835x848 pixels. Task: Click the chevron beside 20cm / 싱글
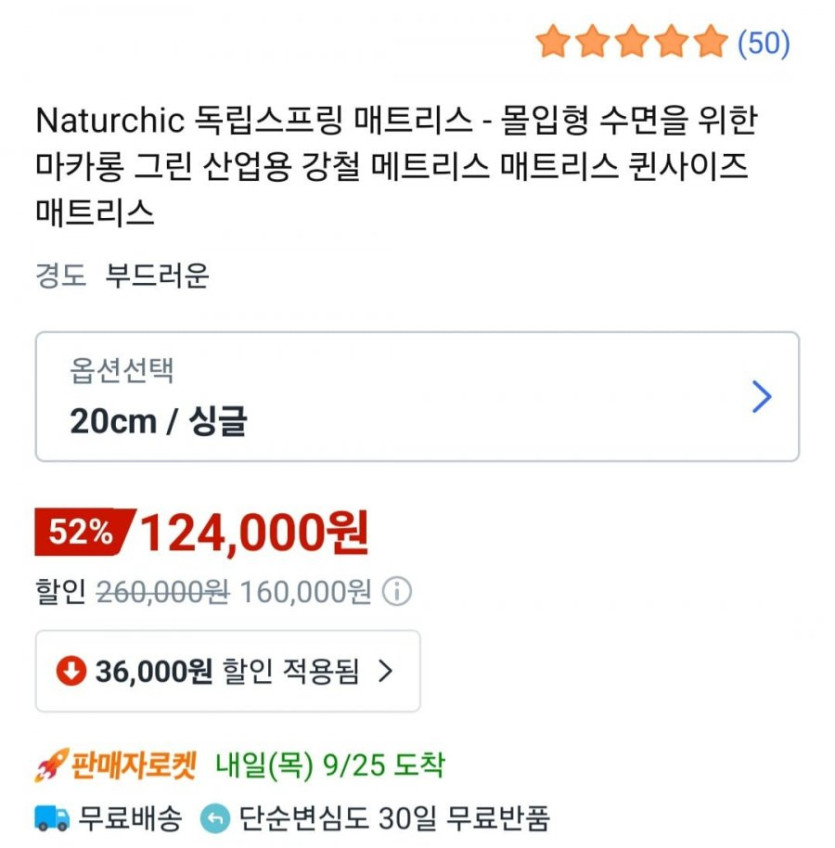(x=761, y=397)
